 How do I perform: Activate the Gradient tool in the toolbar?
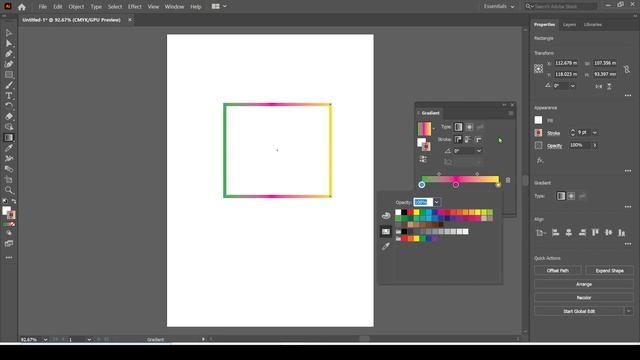9,138
